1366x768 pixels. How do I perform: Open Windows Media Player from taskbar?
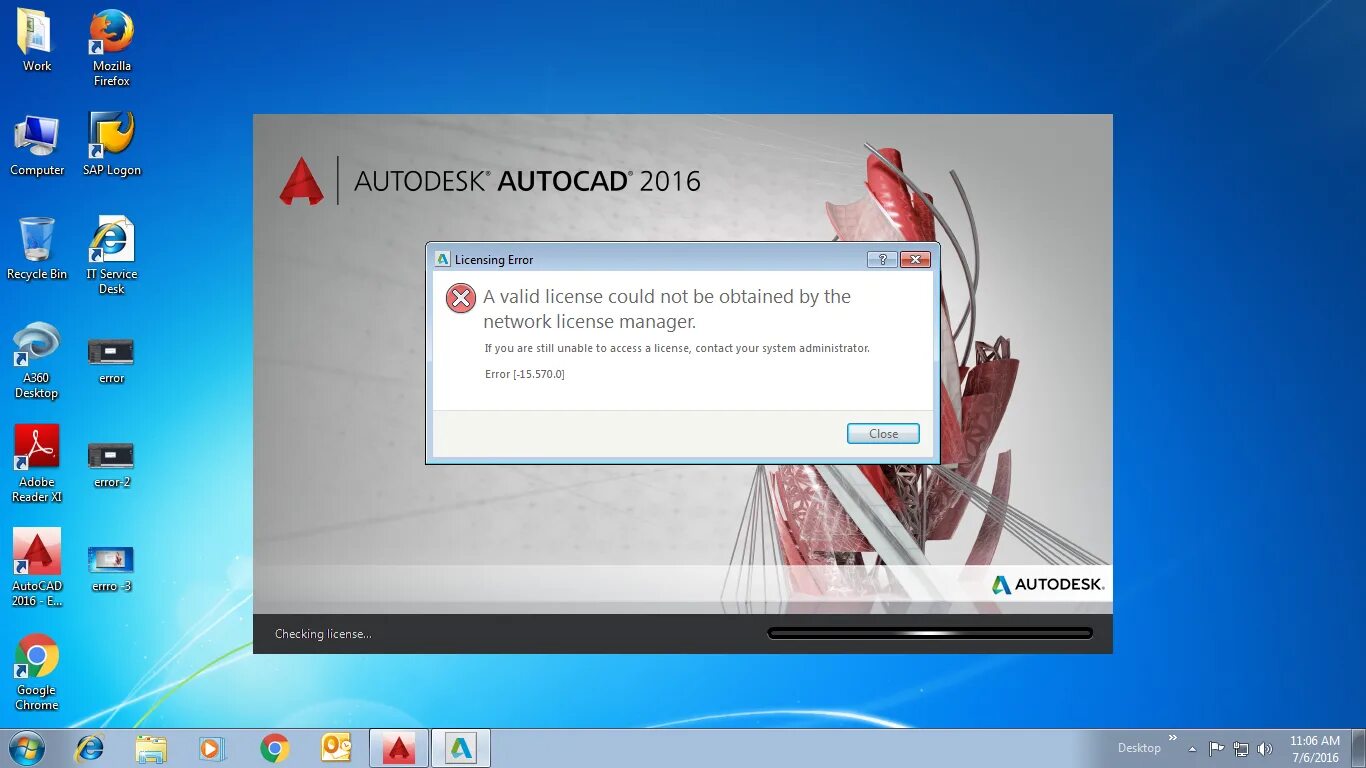[x=212, y=748]
